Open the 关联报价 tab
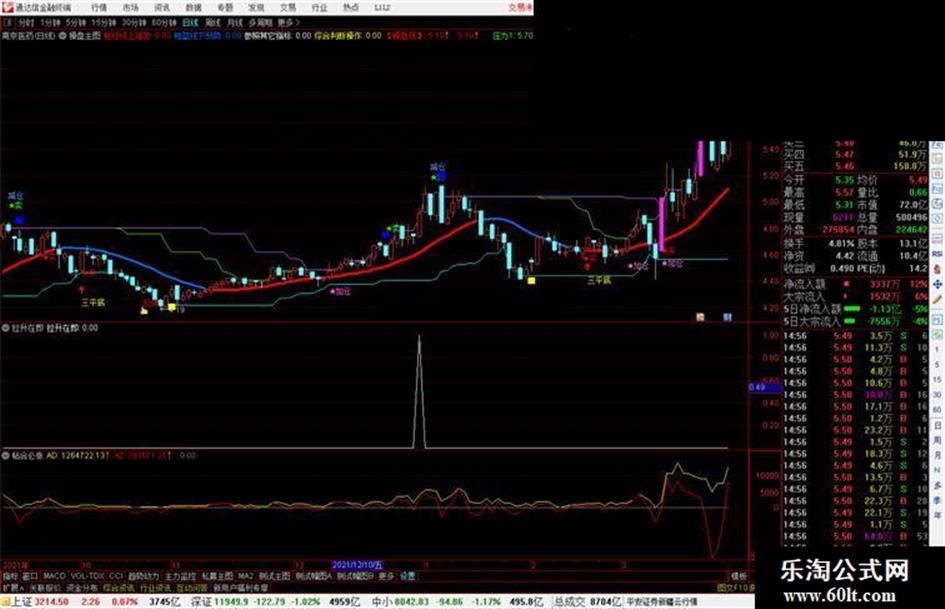 (x=45, y=587)
